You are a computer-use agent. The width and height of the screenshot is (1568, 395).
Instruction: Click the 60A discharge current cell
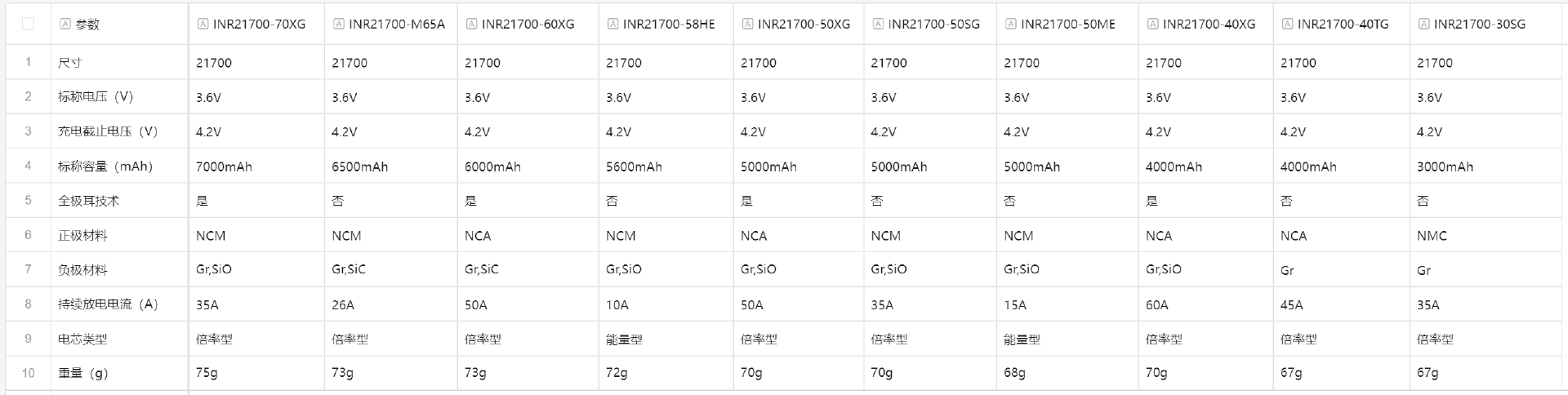tap(1156, 305)
